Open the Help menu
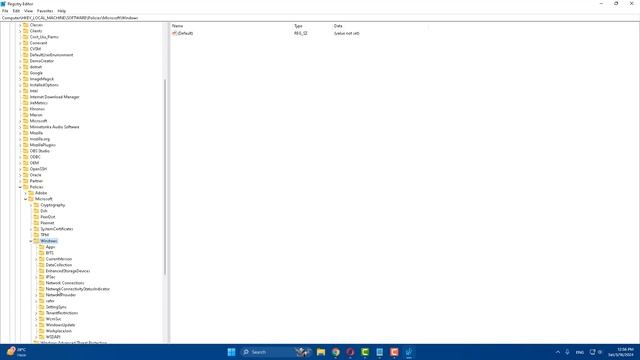The width and height of the screenshot is (640, 360). tap(62, 11)
